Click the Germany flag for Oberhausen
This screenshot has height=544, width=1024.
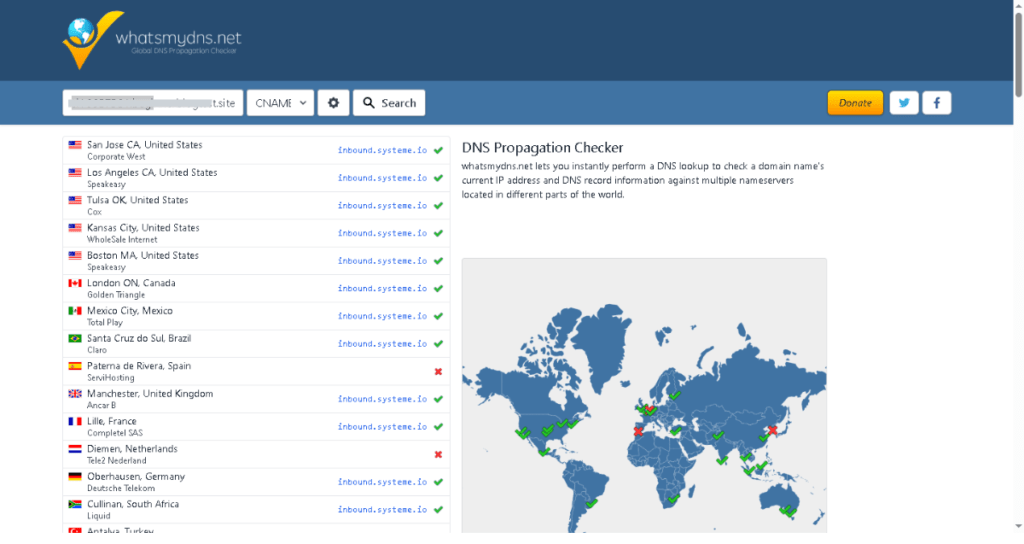(x=75, y=477)
